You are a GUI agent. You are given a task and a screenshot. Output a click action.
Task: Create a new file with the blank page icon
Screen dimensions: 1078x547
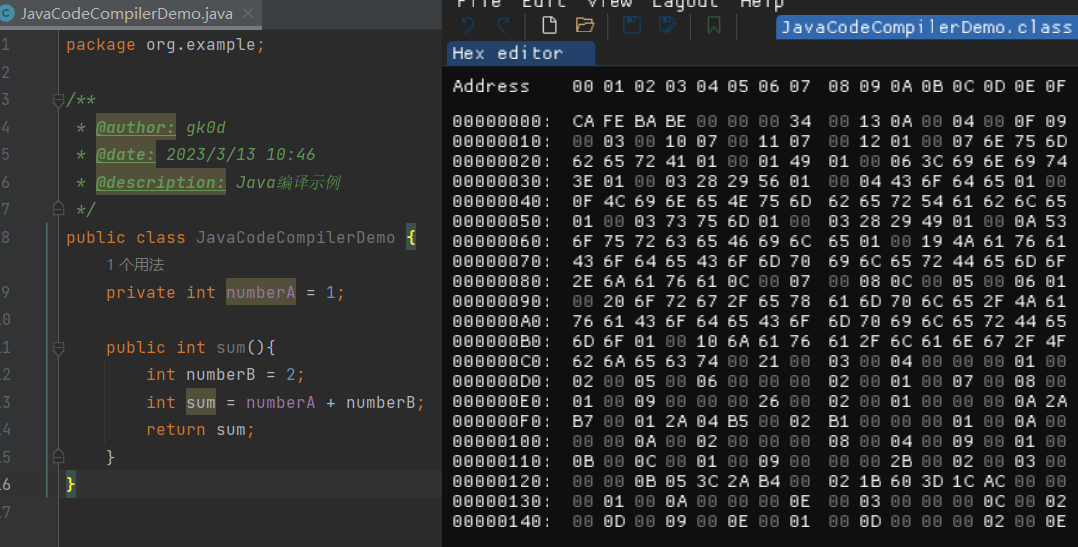(549, 25)
